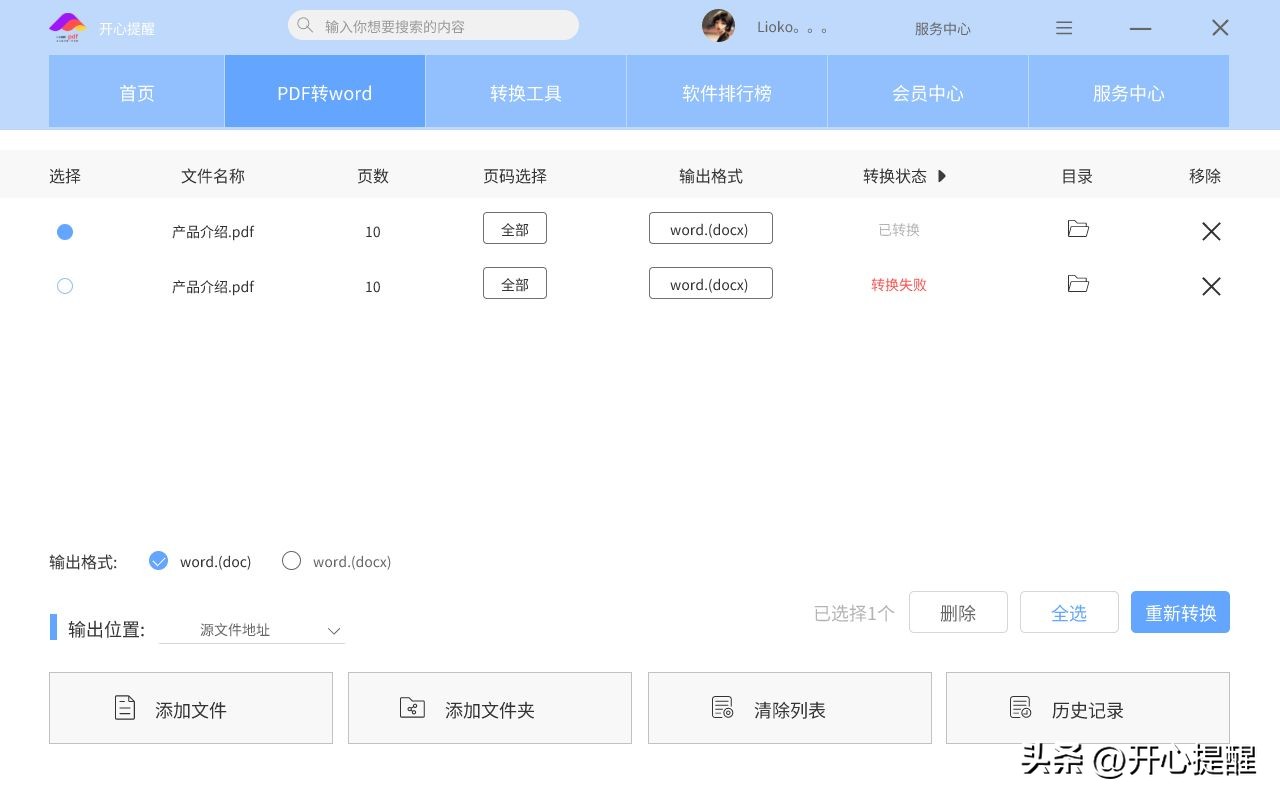
Task: Open the hamburger menu at top right
Action: click(x=1064, y=28)
